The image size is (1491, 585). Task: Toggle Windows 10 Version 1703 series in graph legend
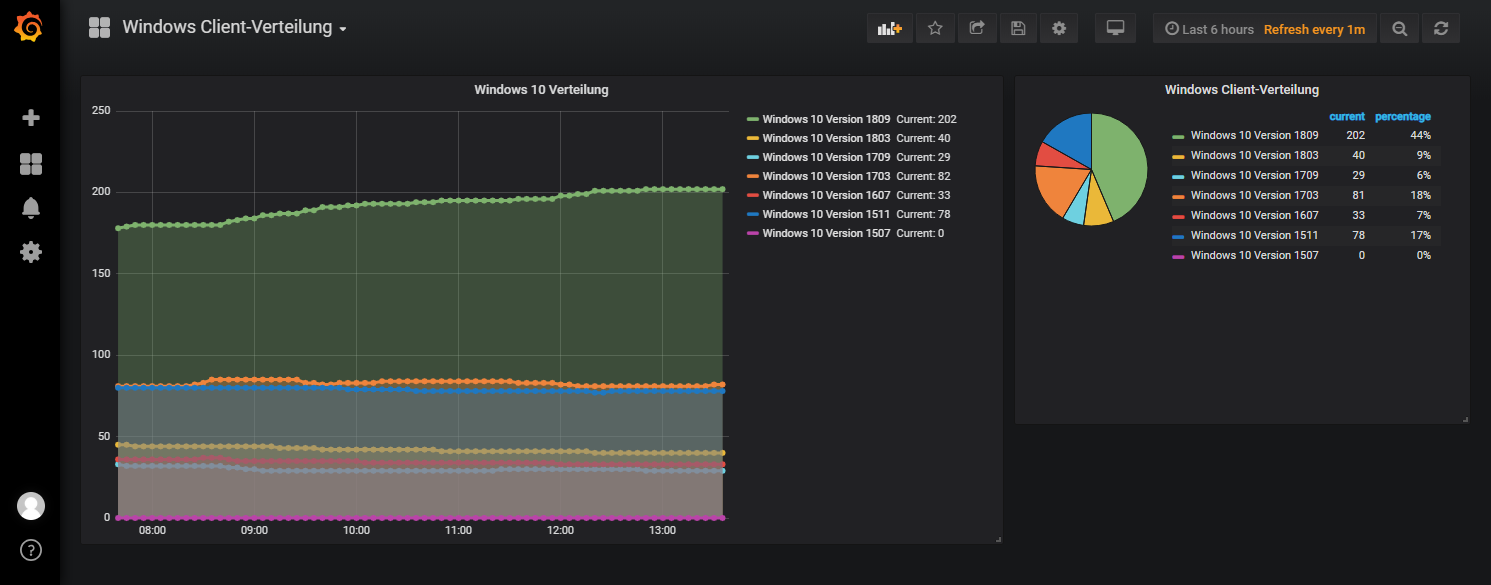pyautogui.click(x=826, y=176)
